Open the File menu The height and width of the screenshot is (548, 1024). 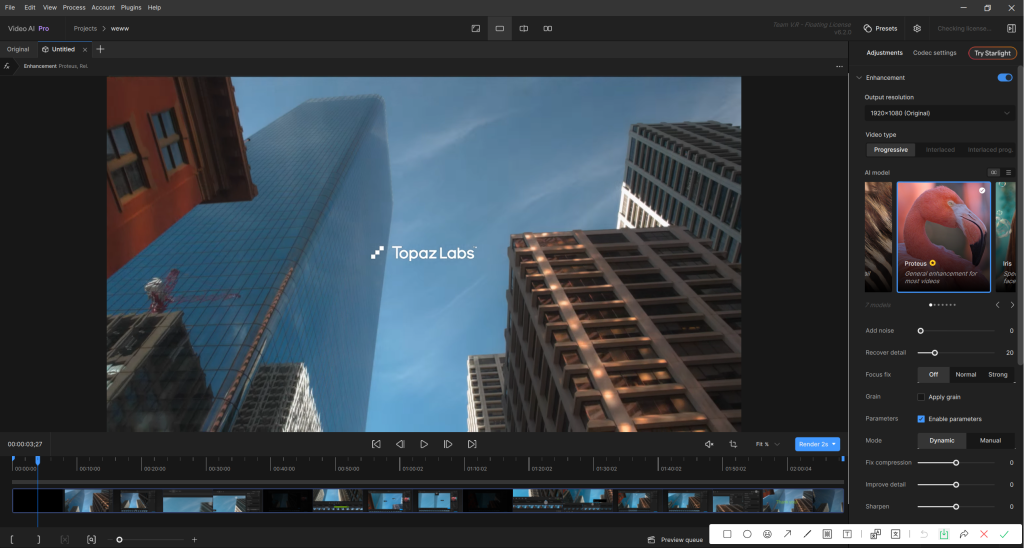[x=10, y=7]
